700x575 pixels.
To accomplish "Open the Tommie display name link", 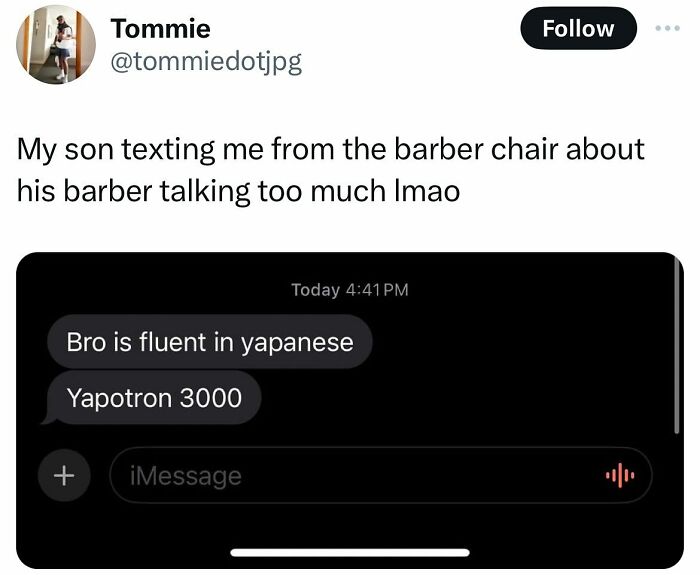I will tap(161, 29).
